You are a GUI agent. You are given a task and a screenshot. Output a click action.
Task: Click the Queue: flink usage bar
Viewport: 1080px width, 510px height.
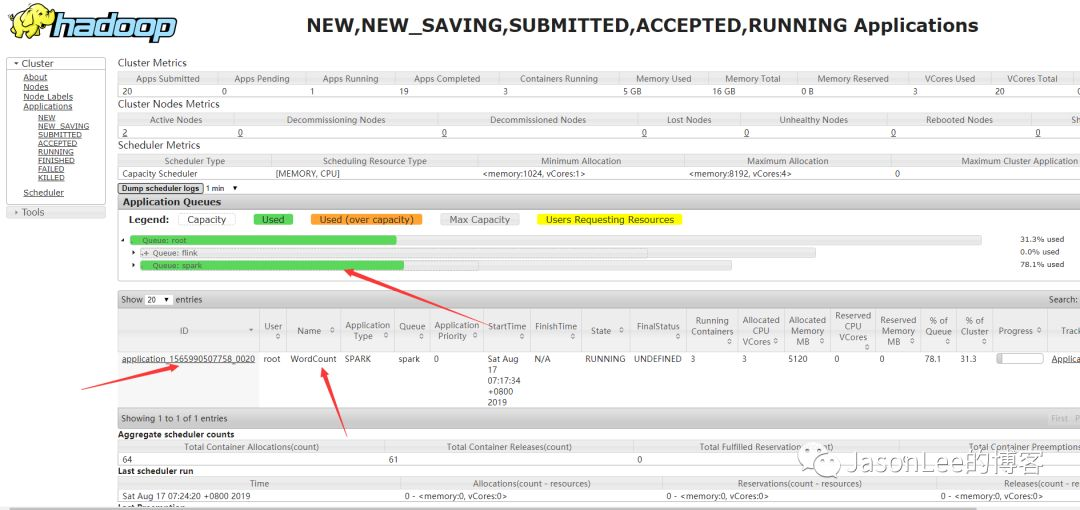(477, 253)
